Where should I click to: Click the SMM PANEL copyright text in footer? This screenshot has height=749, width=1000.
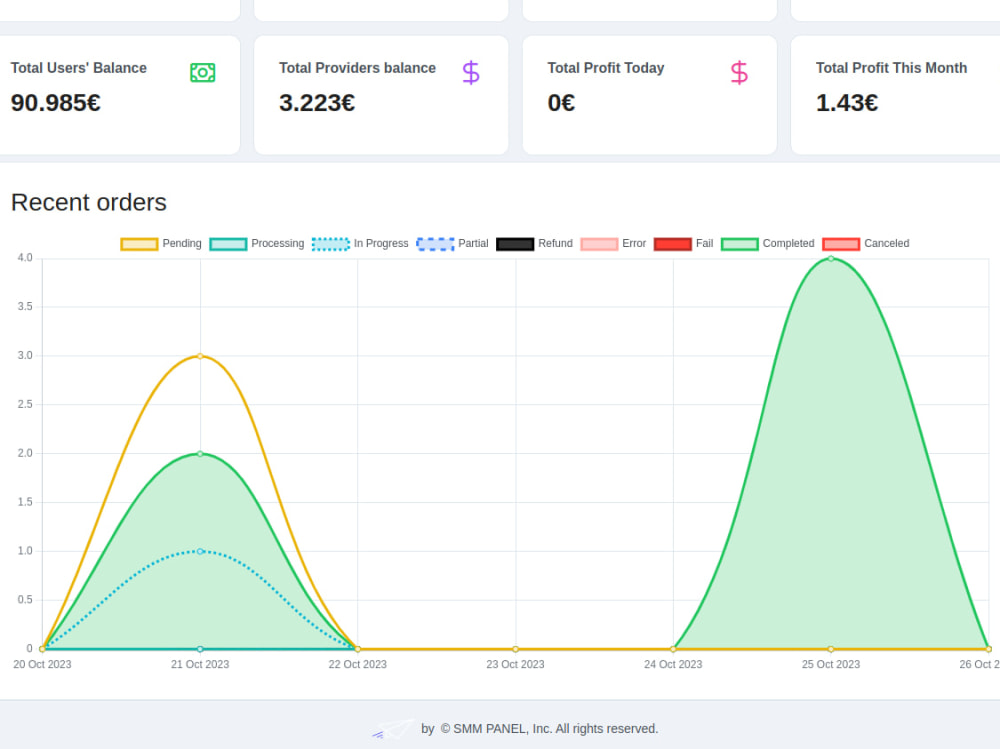[549, 729]
